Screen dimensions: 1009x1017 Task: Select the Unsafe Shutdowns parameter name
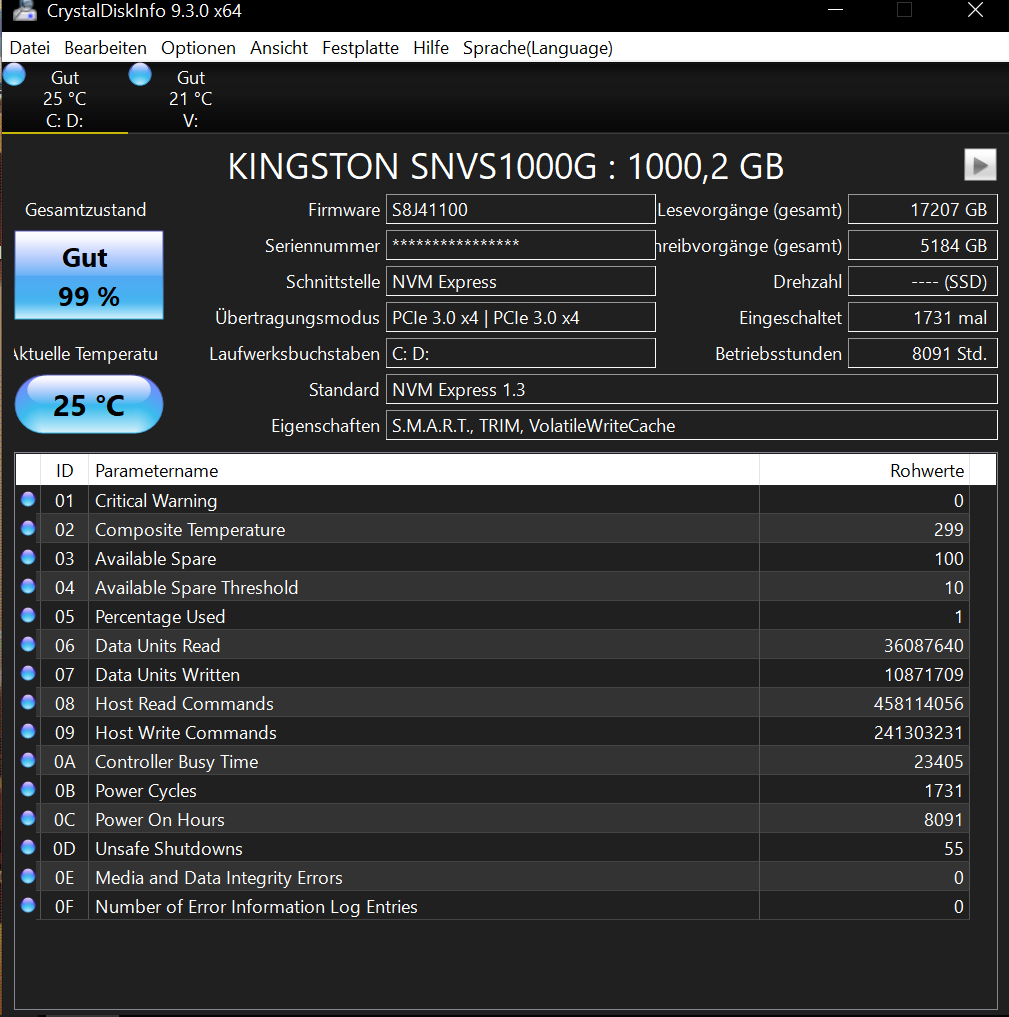coord(169,849)
